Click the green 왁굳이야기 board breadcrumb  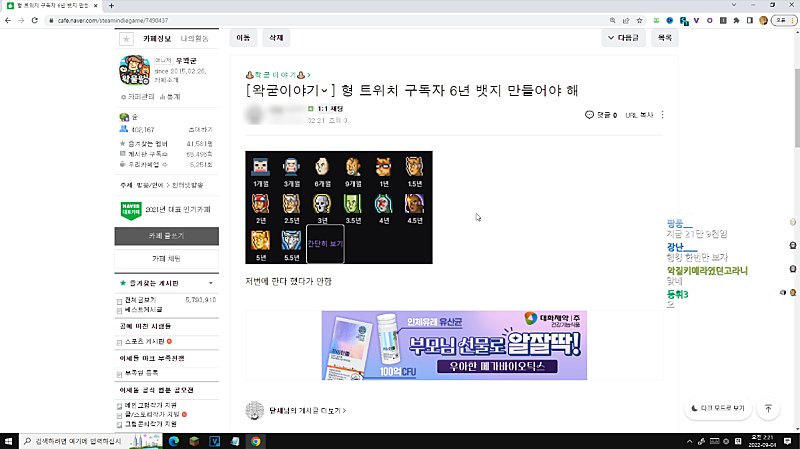coord(278,75)
